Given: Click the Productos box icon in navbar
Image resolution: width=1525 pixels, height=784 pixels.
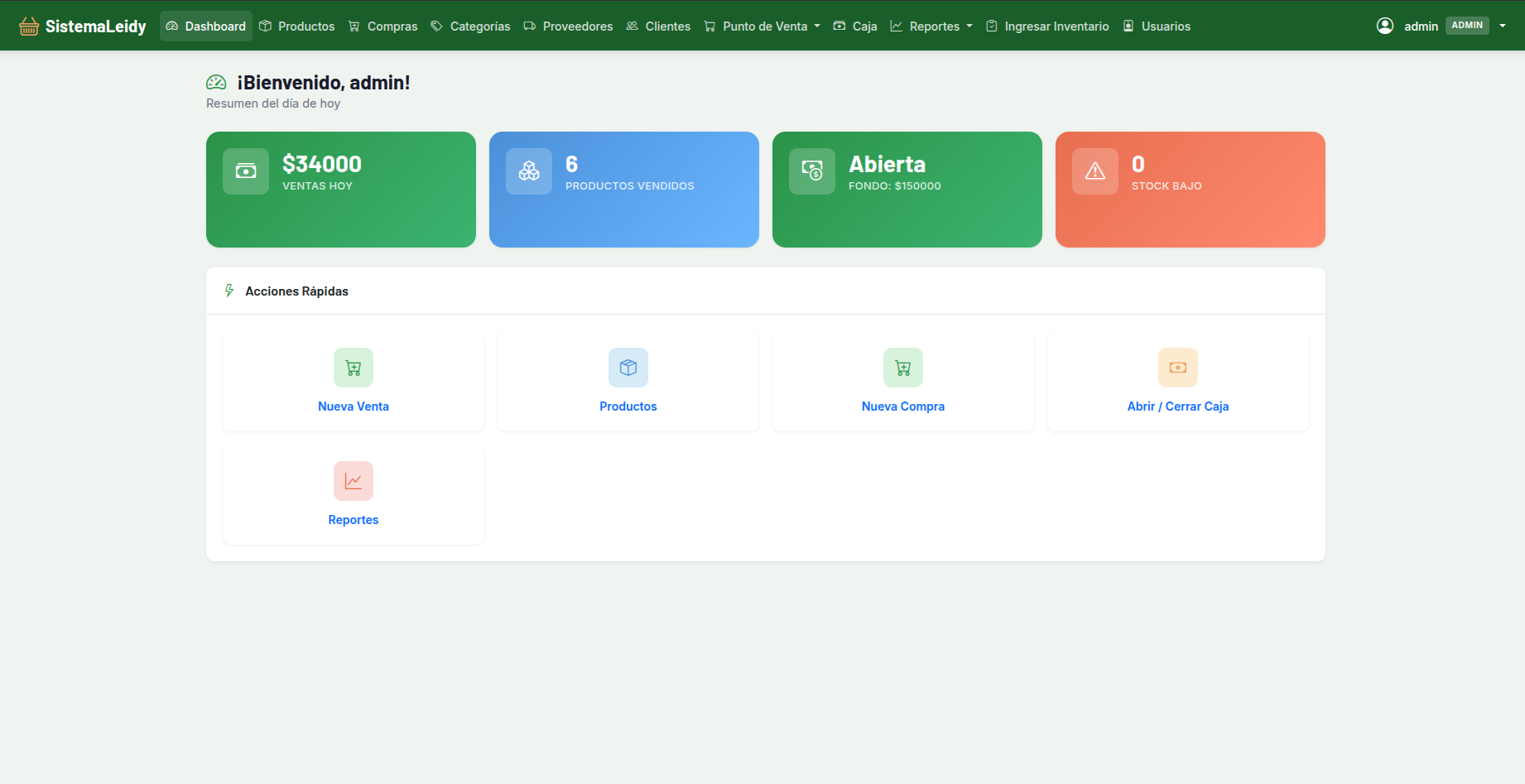Looking at the screenshot, I should tap(265, 26).
